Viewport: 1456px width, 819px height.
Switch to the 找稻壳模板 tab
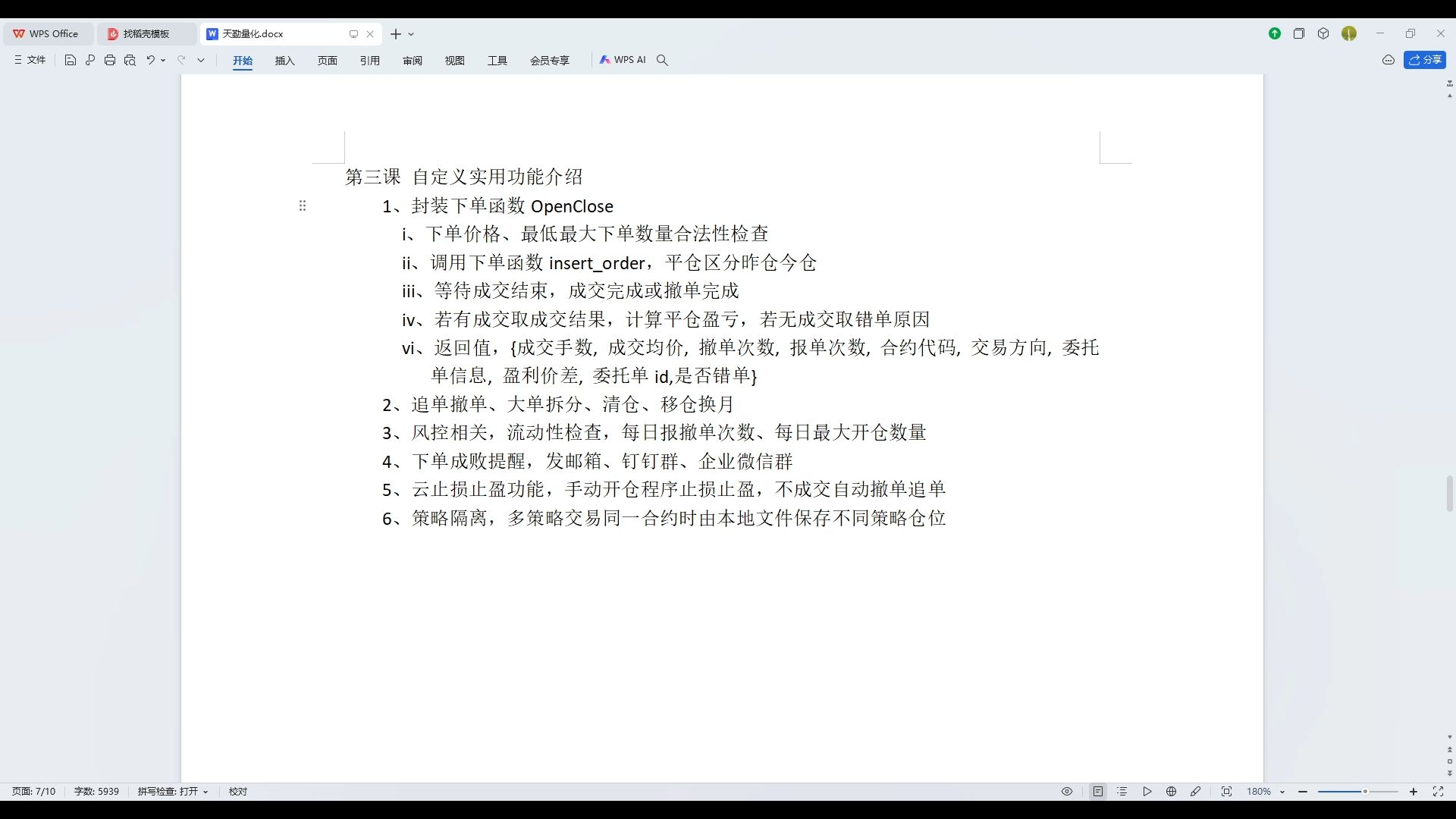point(146,34)
